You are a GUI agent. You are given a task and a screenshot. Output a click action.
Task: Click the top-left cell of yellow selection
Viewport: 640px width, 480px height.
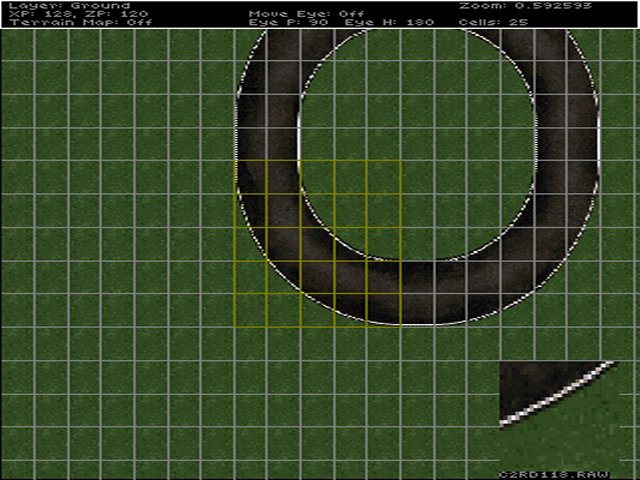[251, 177]
